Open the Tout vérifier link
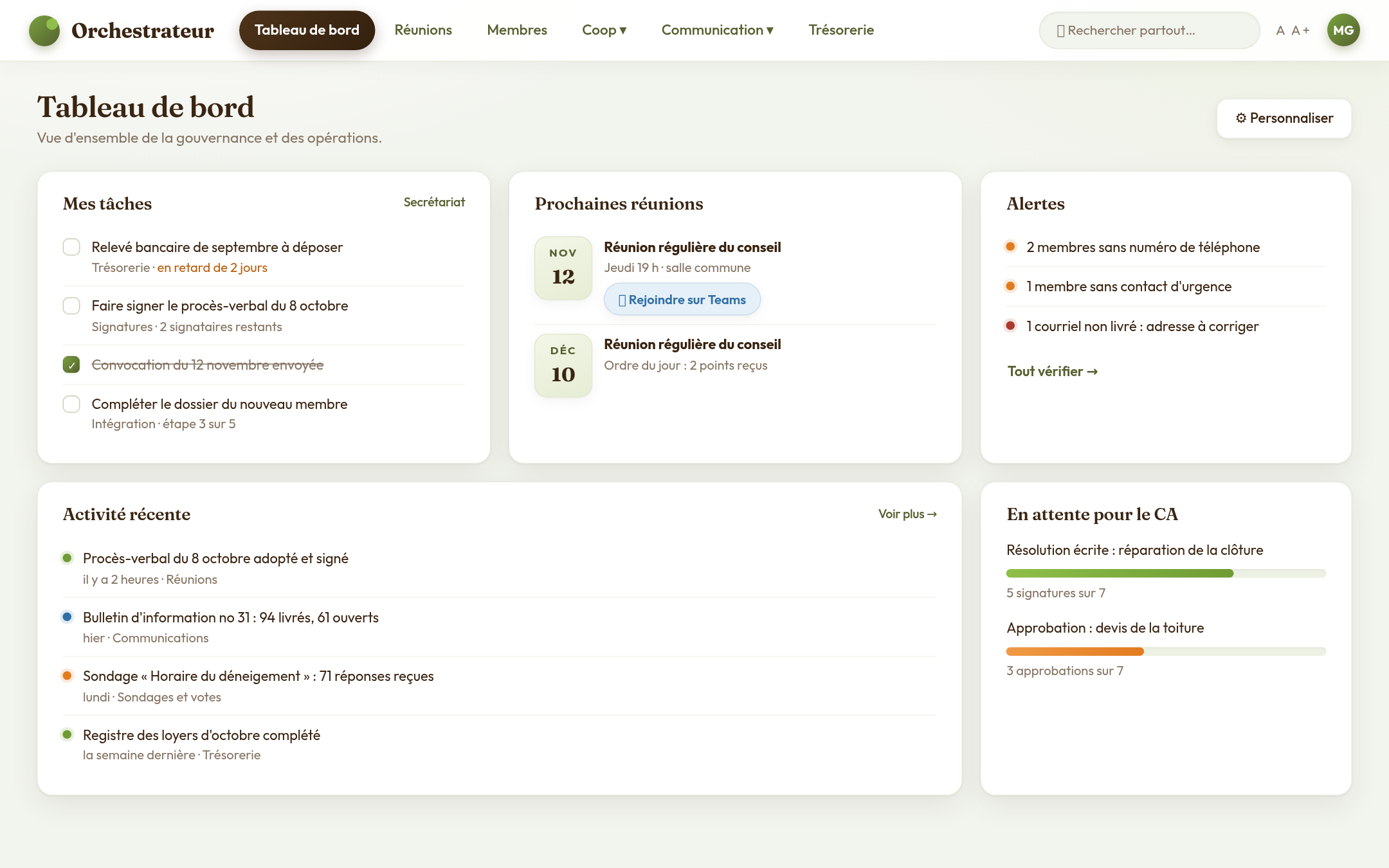 [1053, 372]
